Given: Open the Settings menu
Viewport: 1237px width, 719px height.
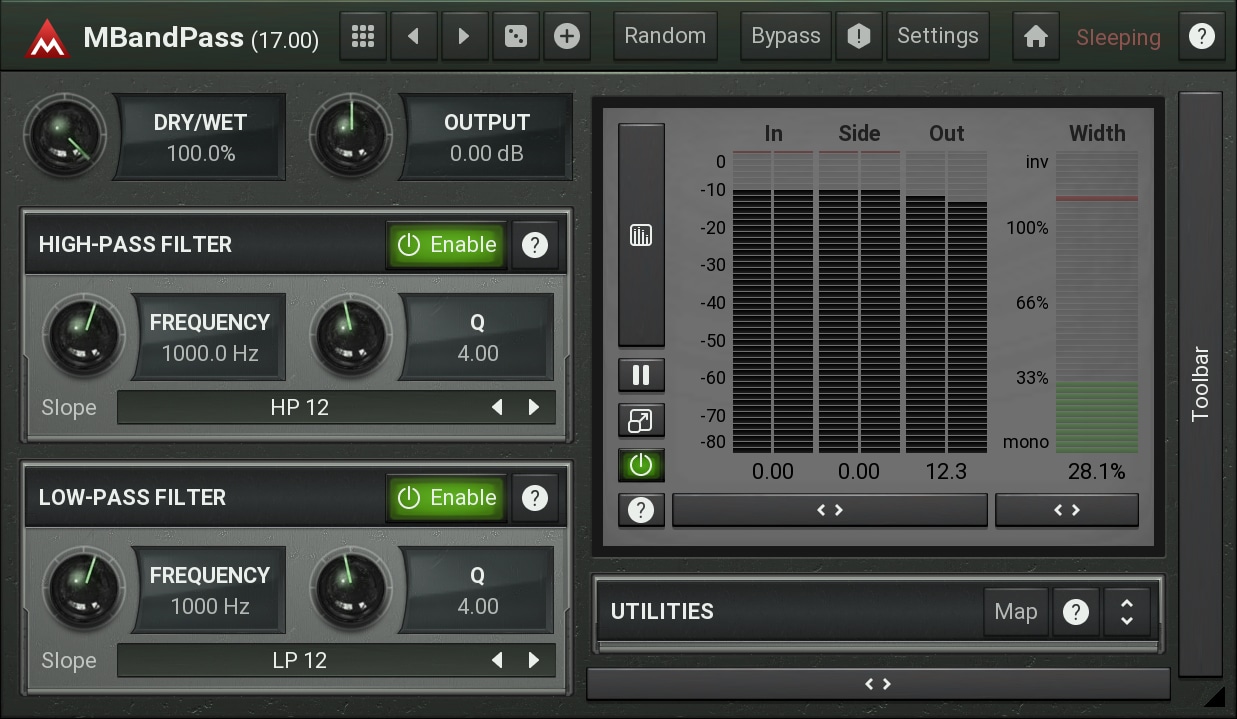Looking at the screenshot, I should point(937,37).
